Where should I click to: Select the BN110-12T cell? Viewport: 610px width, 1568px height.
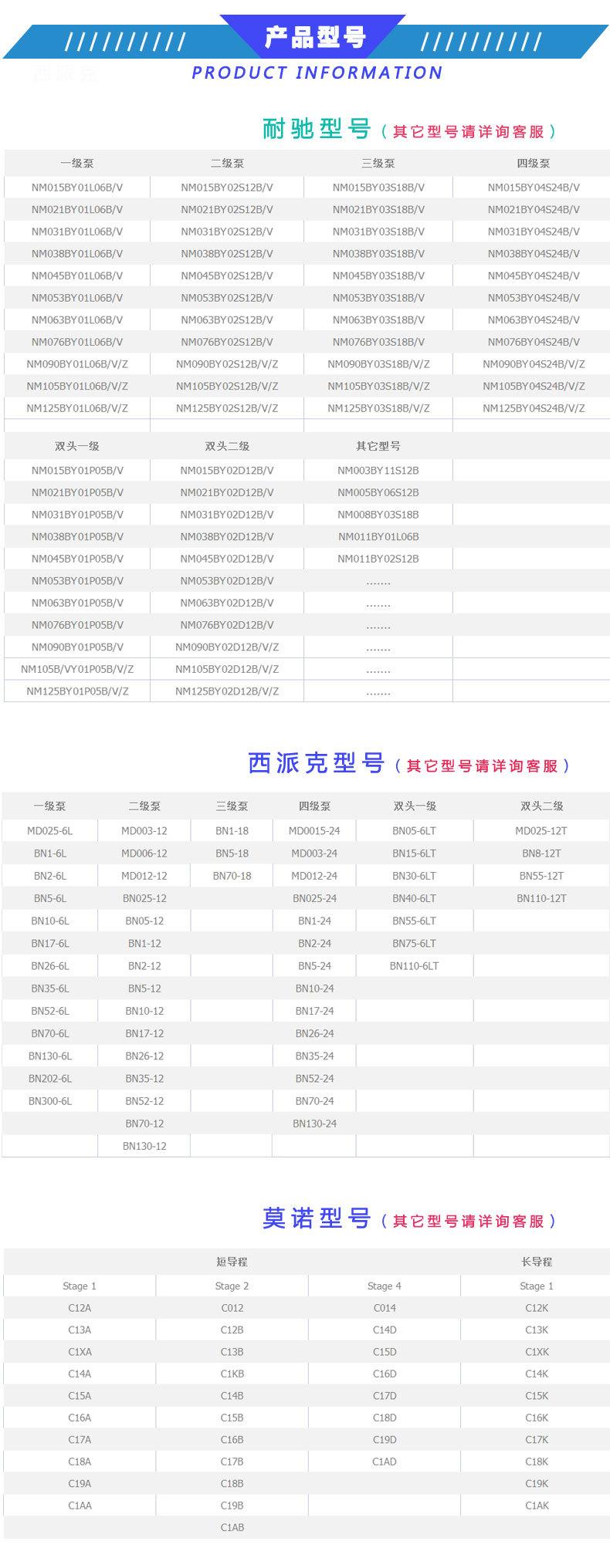(541, 898)
